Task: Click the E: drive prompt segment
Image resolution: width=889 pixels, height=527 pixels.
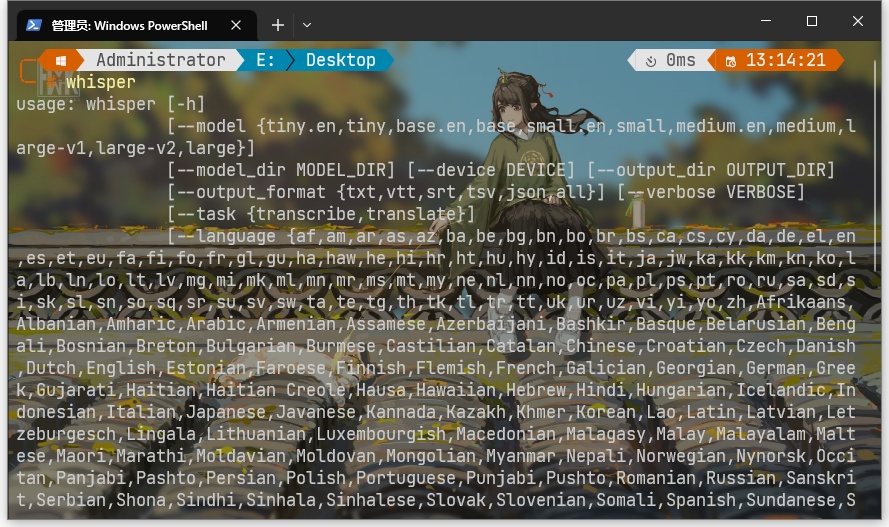Action: 265,60
